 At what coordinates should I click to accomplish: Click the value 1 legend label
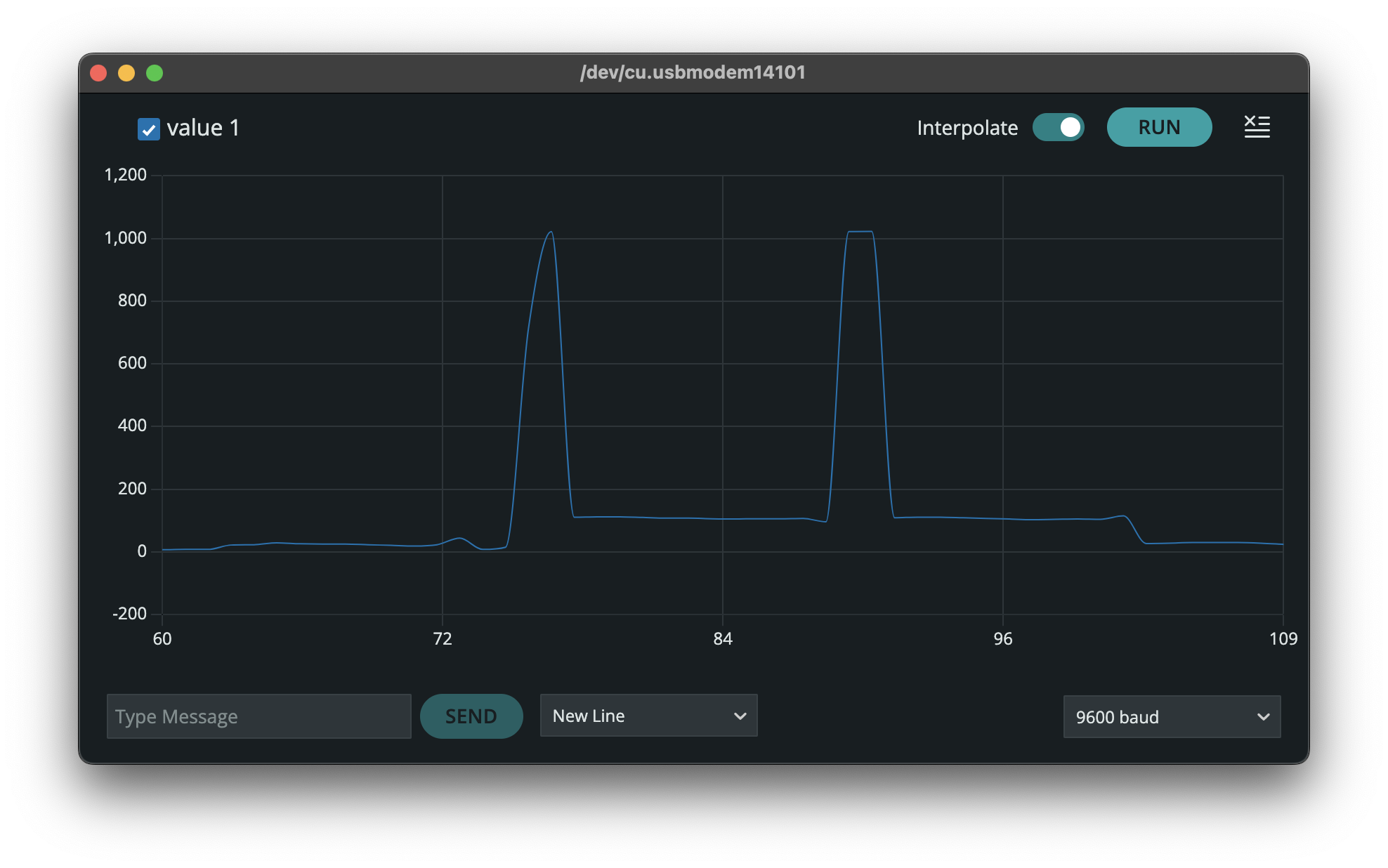pyautogui.click(x=203, y=128)
